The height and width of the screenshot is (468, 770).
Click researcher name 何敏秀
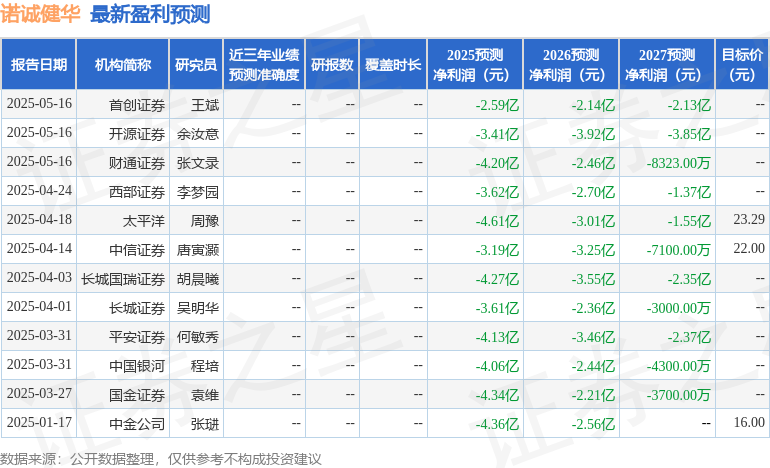click(198, 337)
